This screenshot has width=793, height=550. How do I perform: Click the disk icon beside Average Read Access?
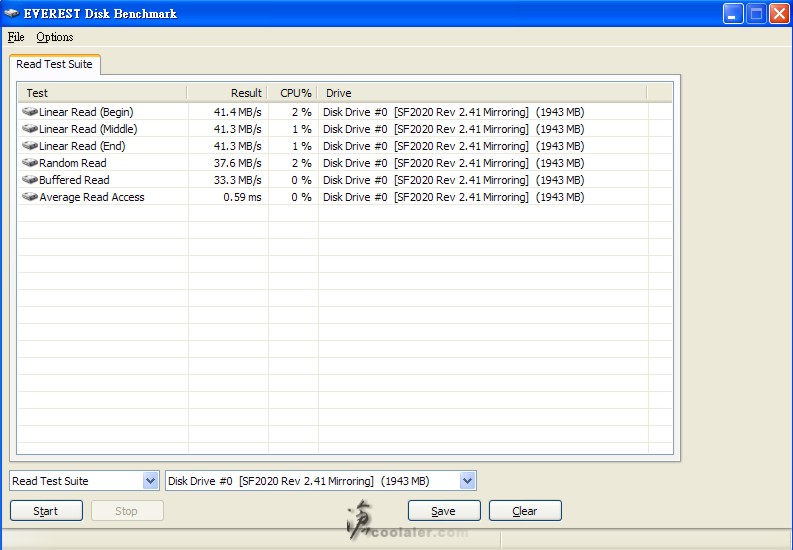pyautogui.click(x=30, y=197)
